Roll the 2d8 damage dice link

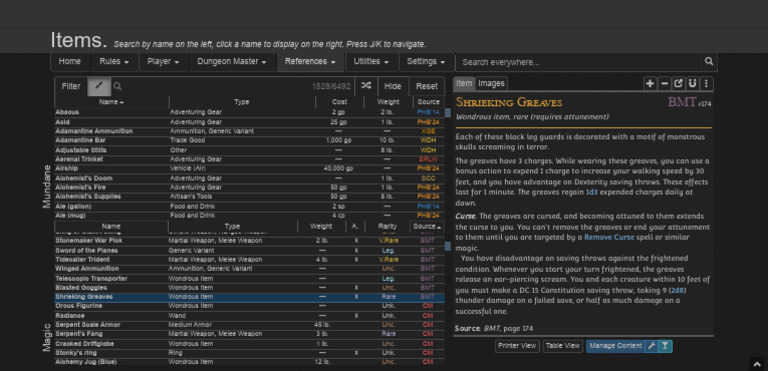676,290
